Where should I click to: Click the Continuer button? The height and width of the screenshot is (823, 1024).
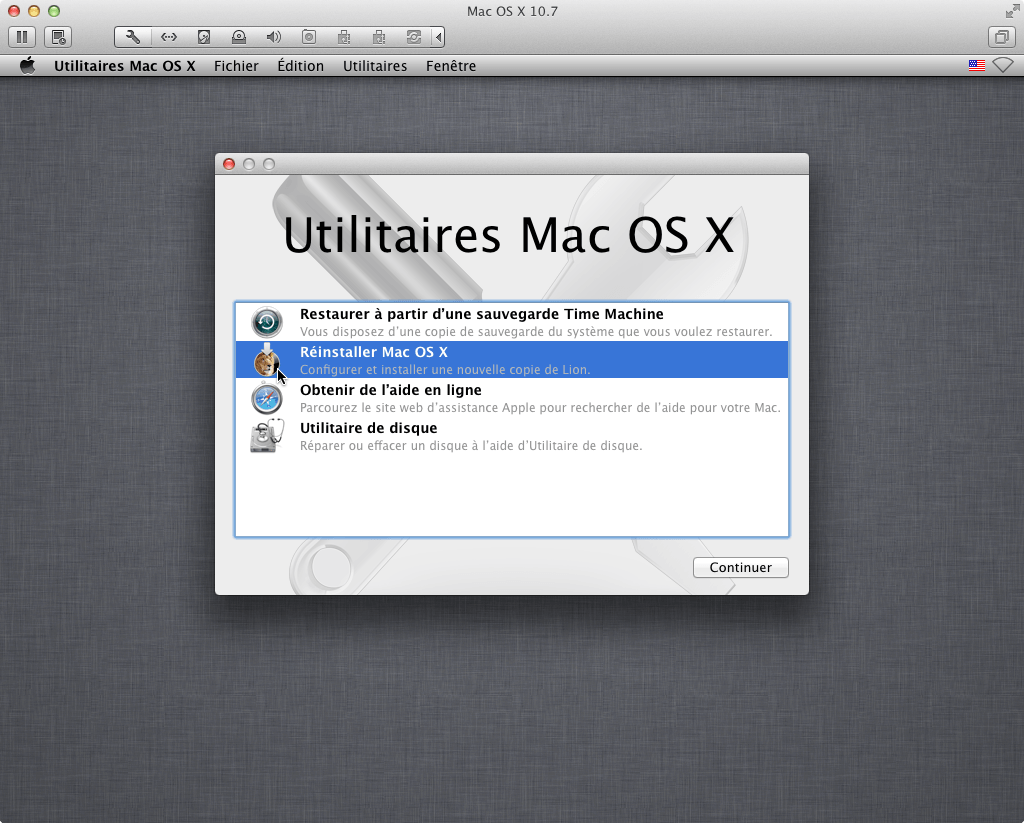(741, 568)
